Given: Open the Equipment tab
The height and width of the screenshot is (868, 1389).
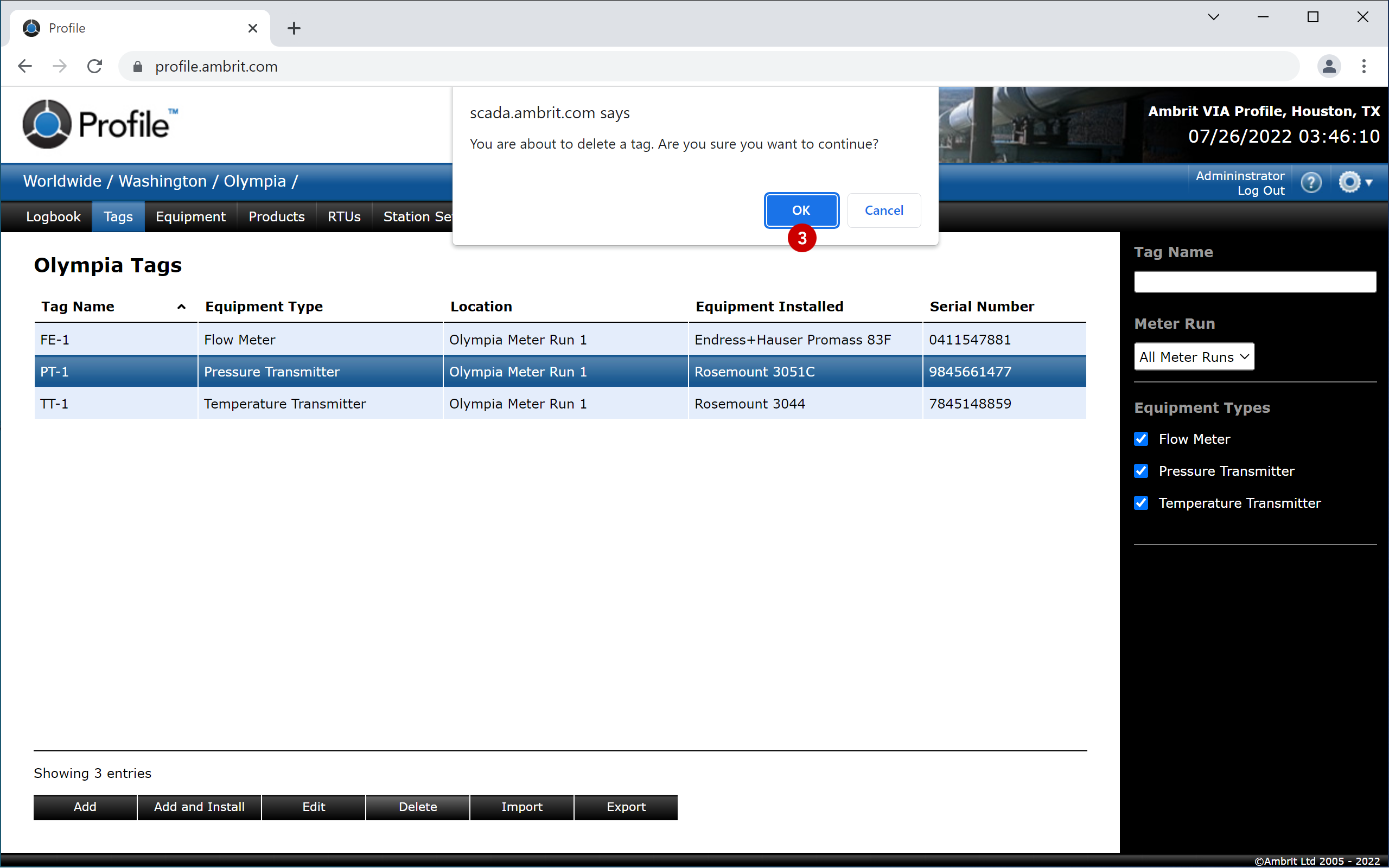Looking at the screenshot, I should point(190,216).
